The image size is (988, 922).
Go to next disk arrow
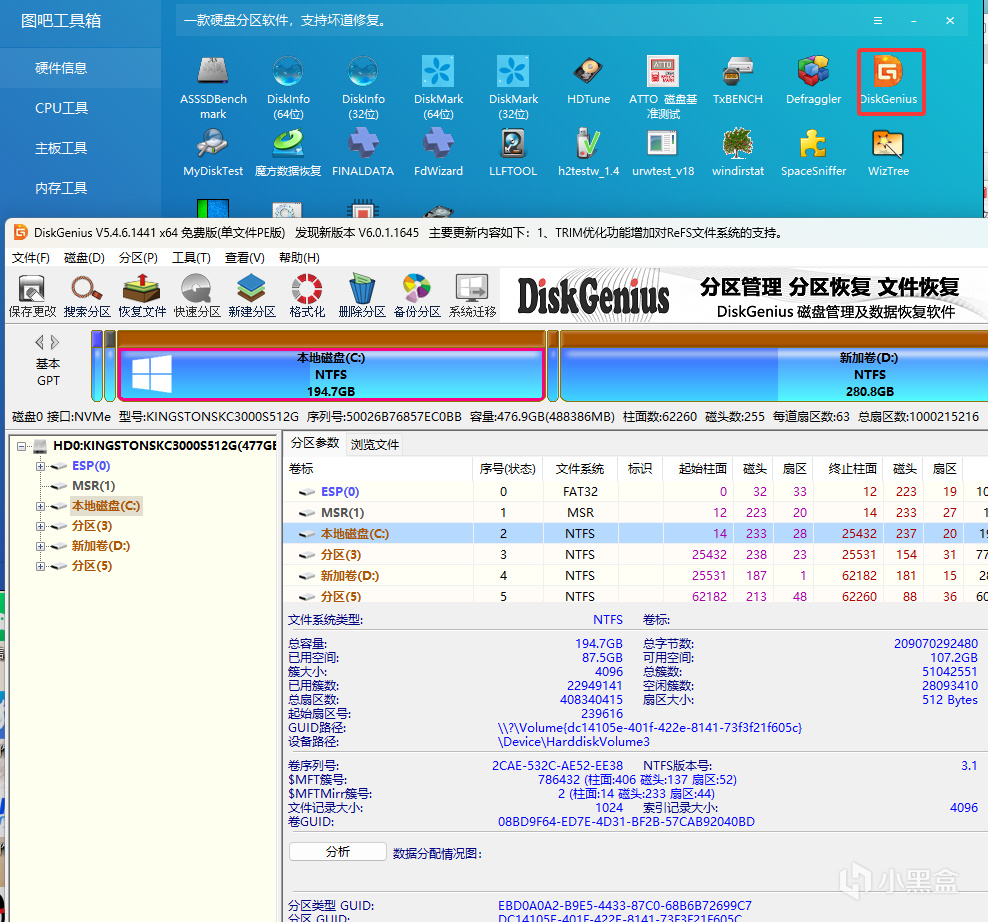coord(55,342)
